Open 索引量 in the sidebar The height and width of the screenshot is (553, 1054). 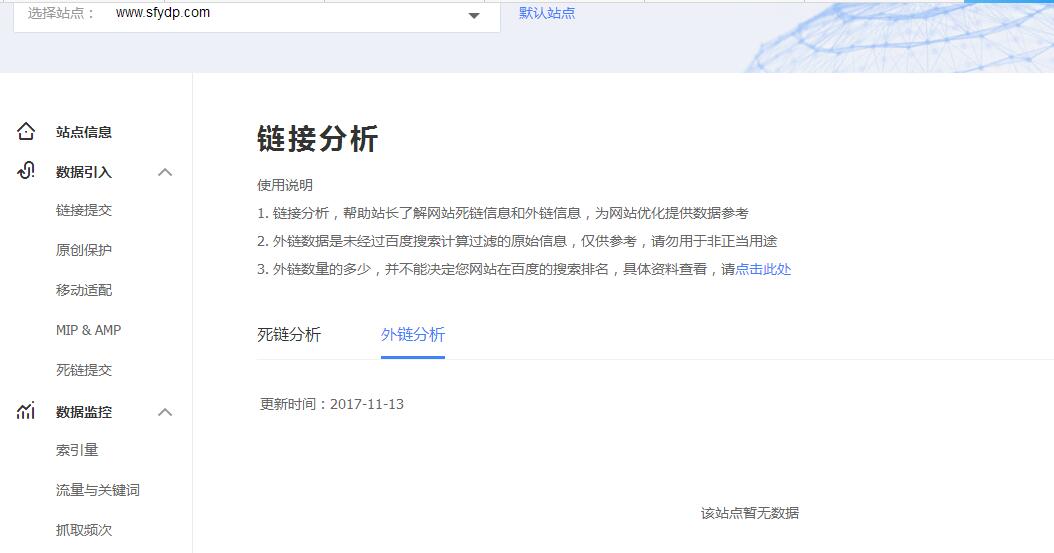[77, 450]
